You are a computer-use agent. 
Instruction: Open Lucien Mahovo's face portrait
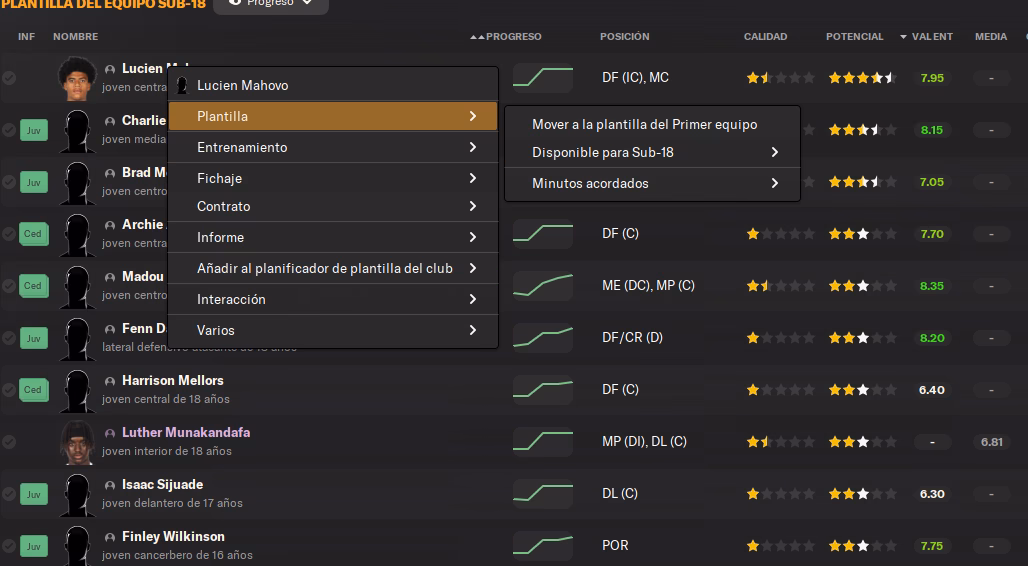[77, 78]
